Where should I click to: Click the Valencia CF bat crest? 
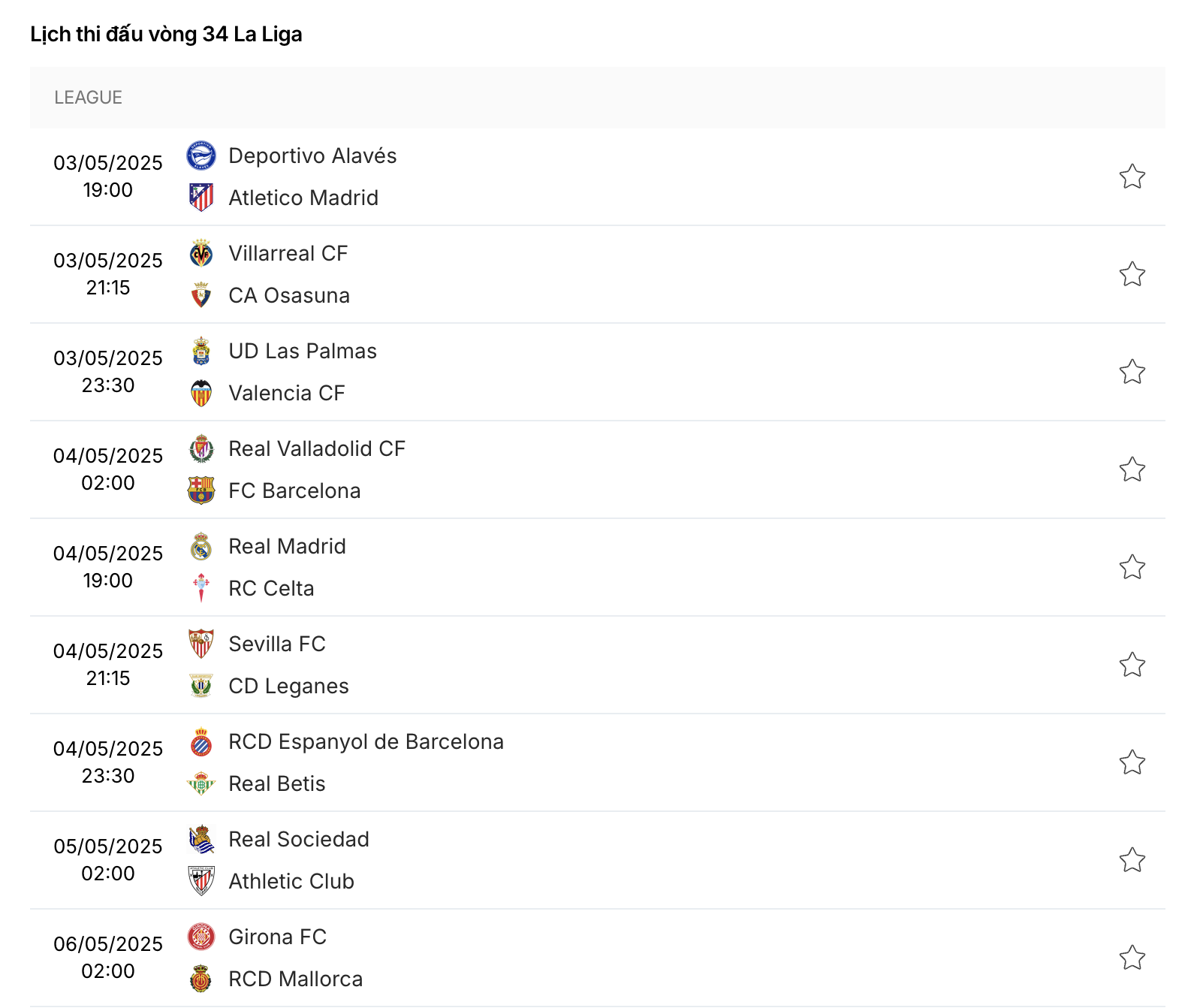(201, 393)
